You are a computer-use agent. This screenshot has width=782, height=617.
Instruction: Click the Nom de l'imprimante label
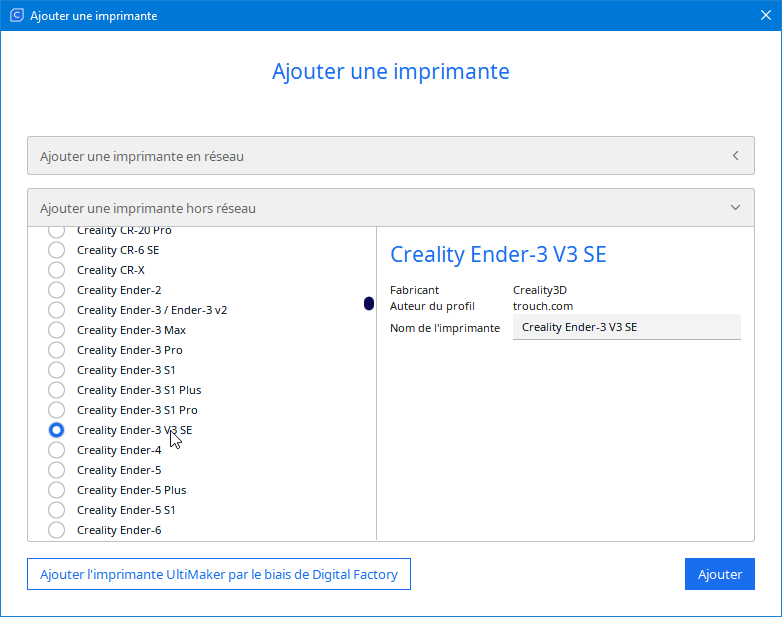pos(445,328)
